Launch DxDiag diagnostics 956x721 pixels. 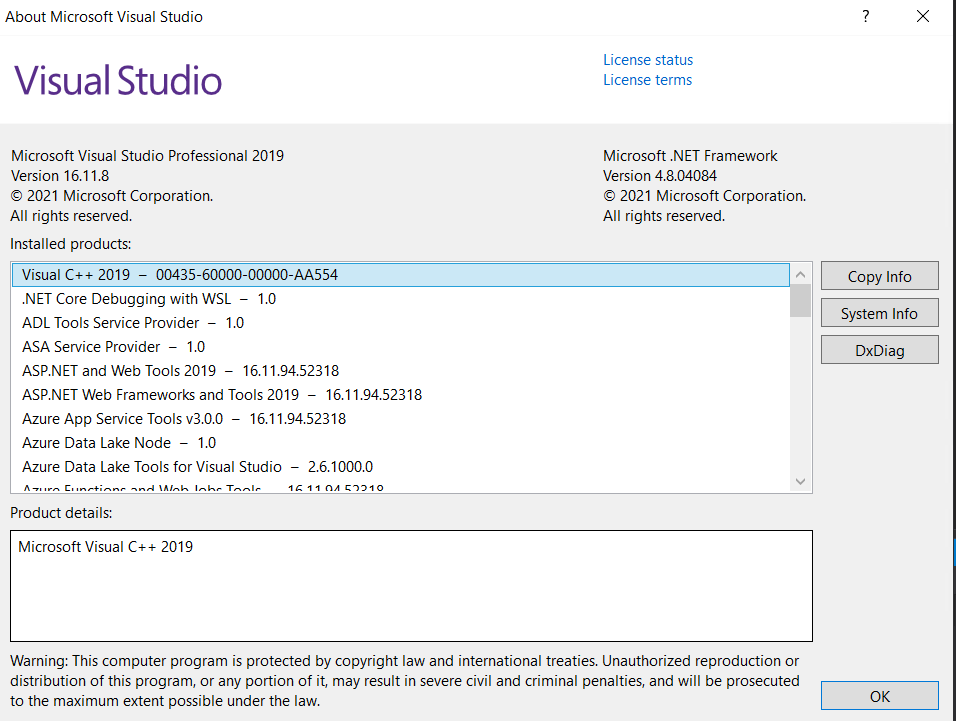[879, 349]
